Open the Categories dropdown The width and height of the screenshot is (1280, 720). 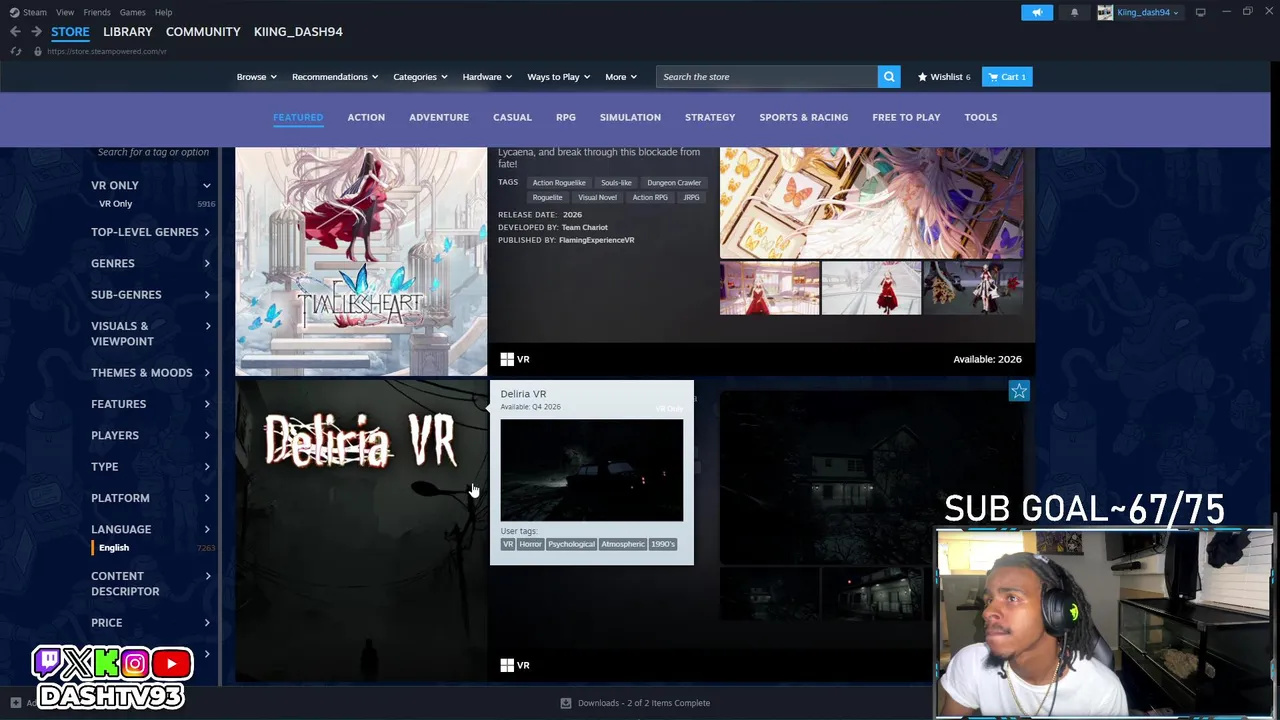coord(420,77)
